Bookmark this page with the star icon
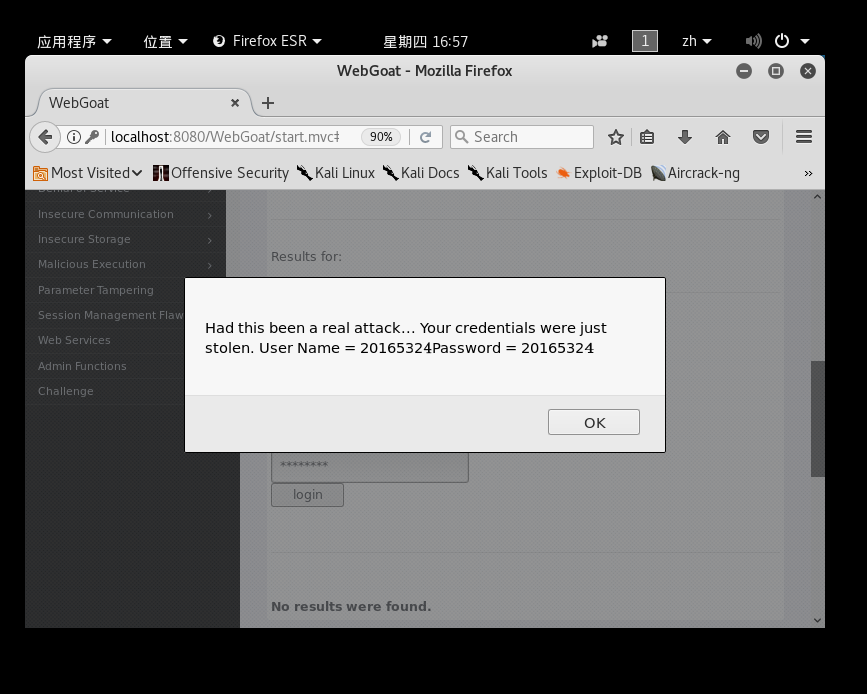 click(615, 137)
